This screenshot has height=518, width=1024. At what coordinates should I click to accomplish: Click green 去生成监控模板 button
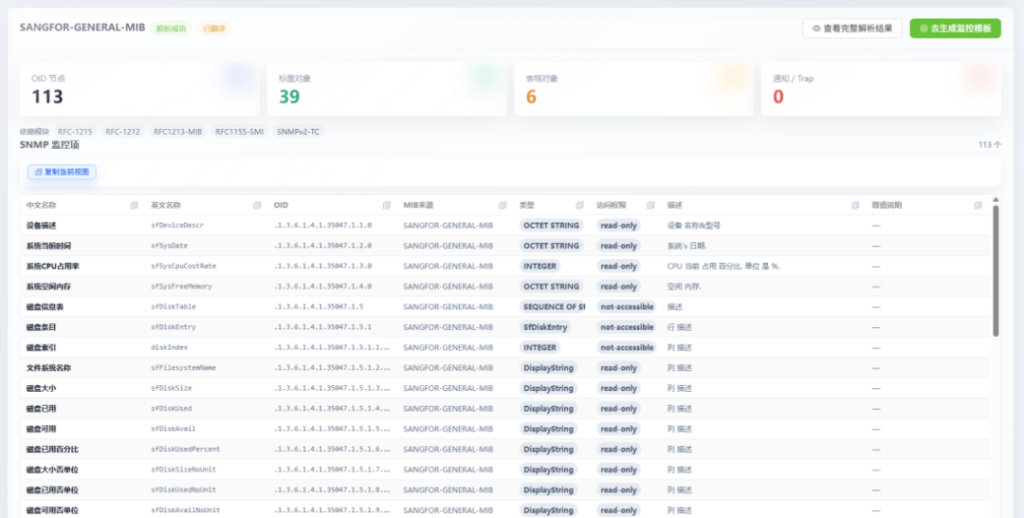pos(955,28)
